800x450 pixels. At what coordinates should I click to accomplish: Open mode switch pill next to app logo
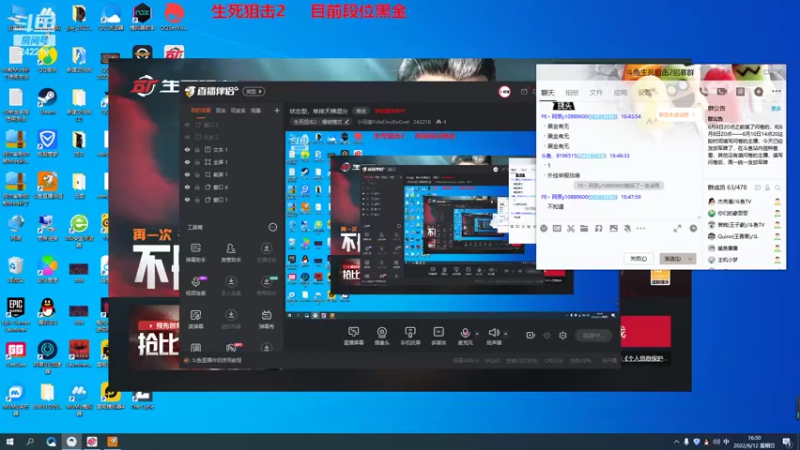coord(254,92)
